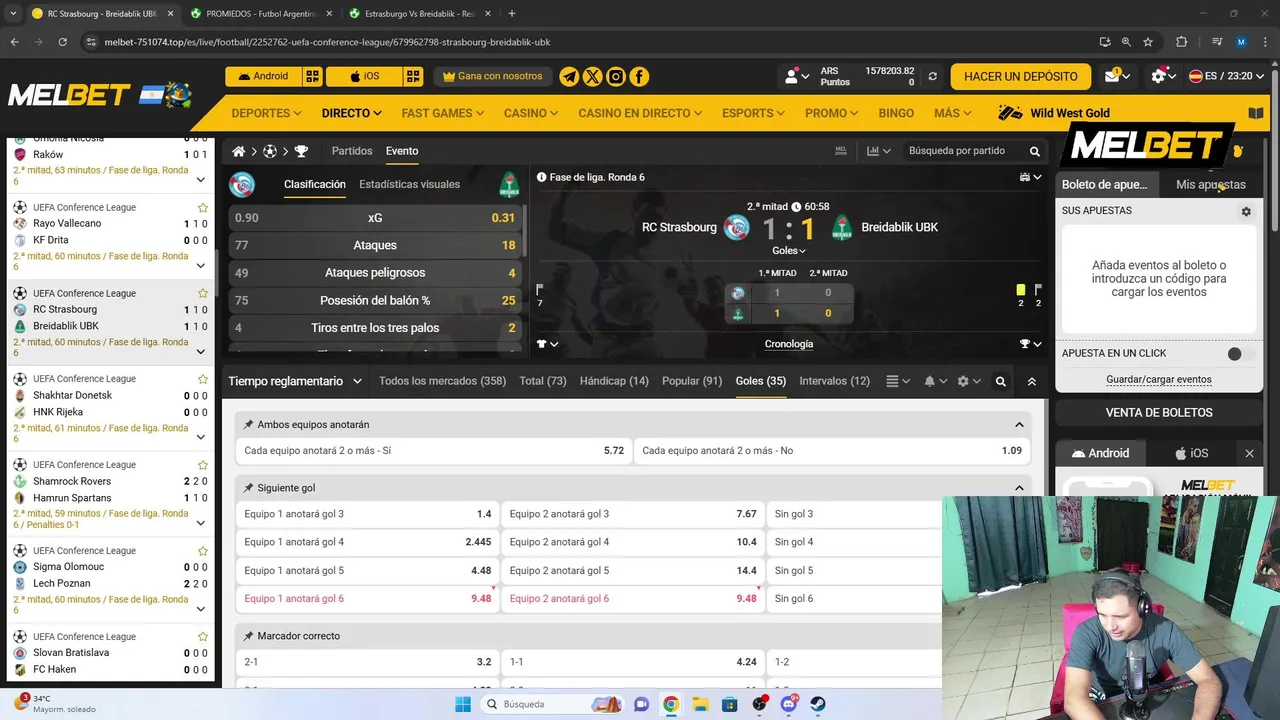This screenshot has width=1280, height=720.
Task: Open the Tiempo reglamentario dropdown
Action: click(x=294, y=381)
